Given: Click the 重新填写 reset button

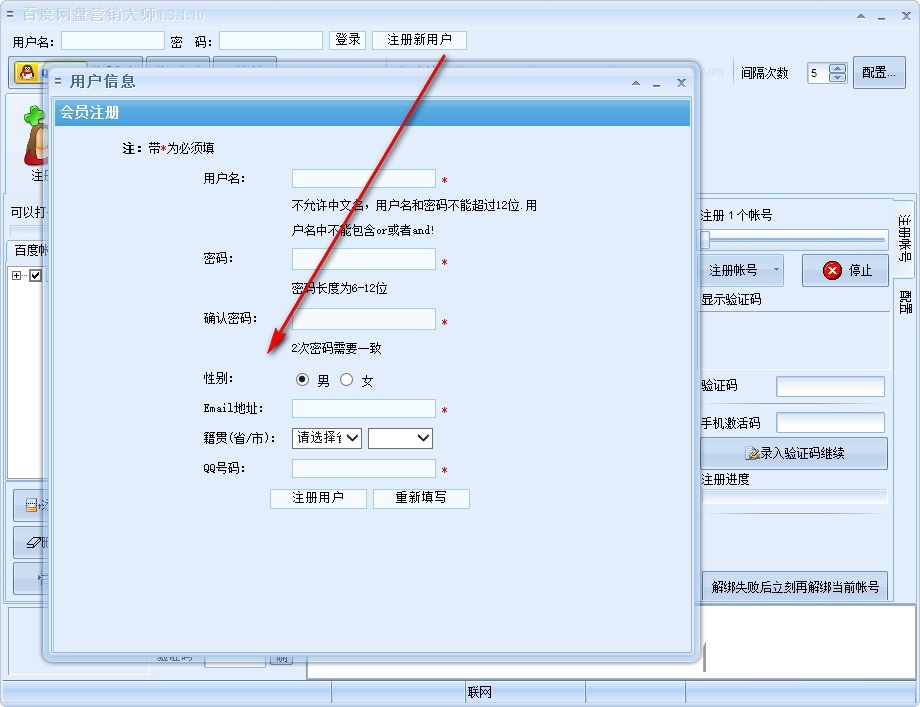Looking at the screenshot, I should tap(421, 498).
